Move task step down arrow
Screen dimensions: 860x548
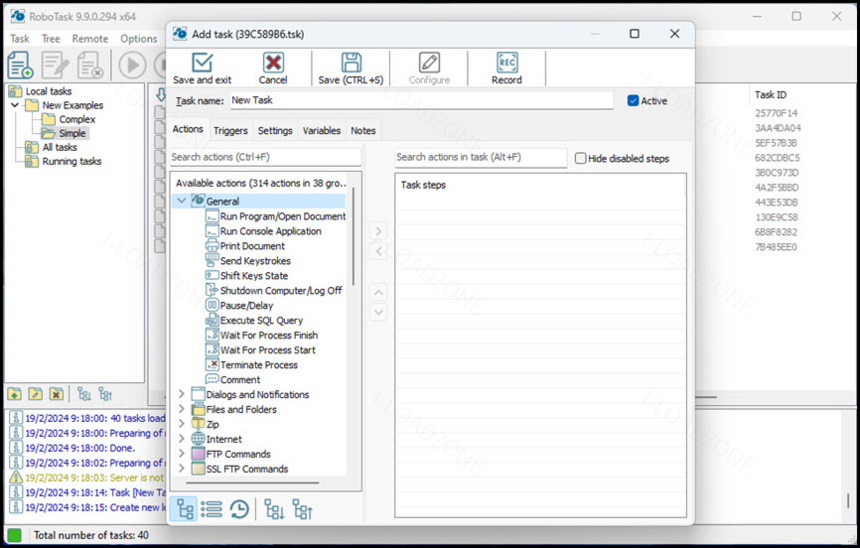[x=378, y=313]
